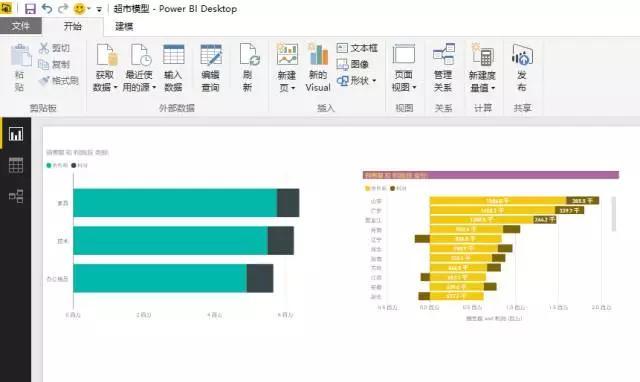Click the 刷新 refresh icon

tap(249, 67)
